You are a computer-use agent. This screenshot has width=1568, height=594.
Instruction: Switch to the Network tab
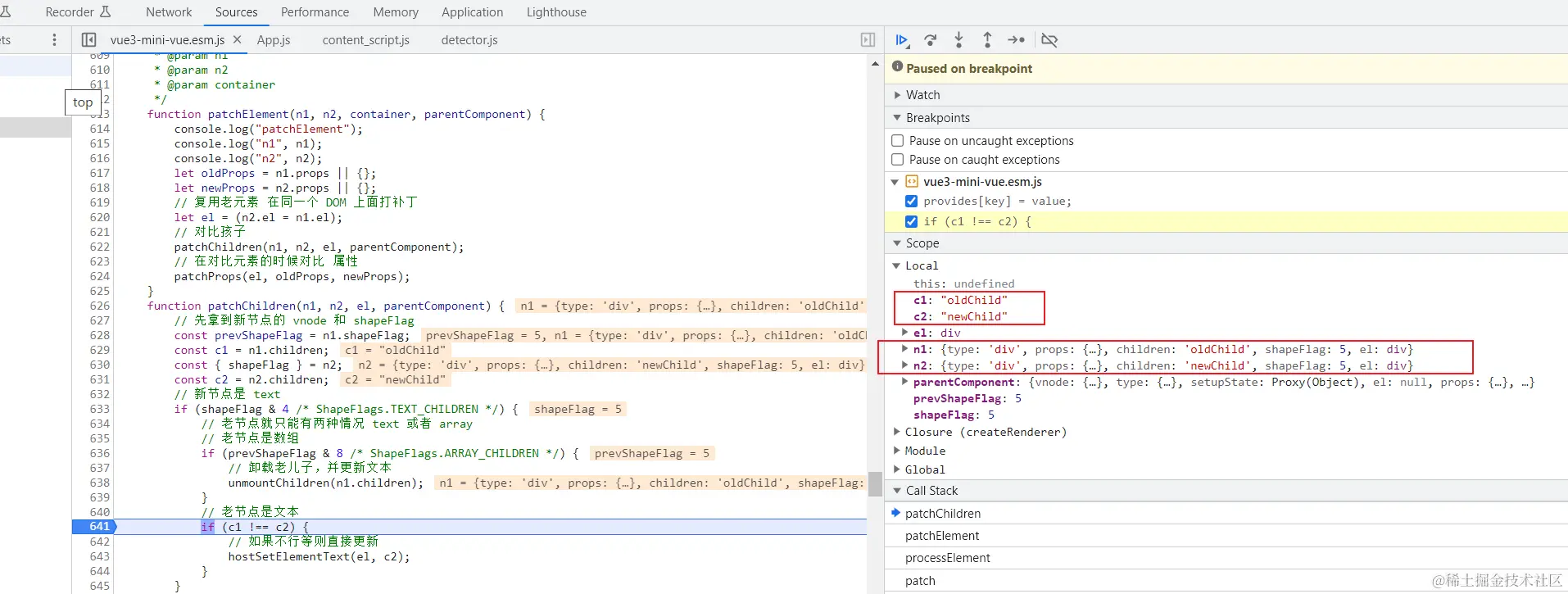click(x=169, y=12)
